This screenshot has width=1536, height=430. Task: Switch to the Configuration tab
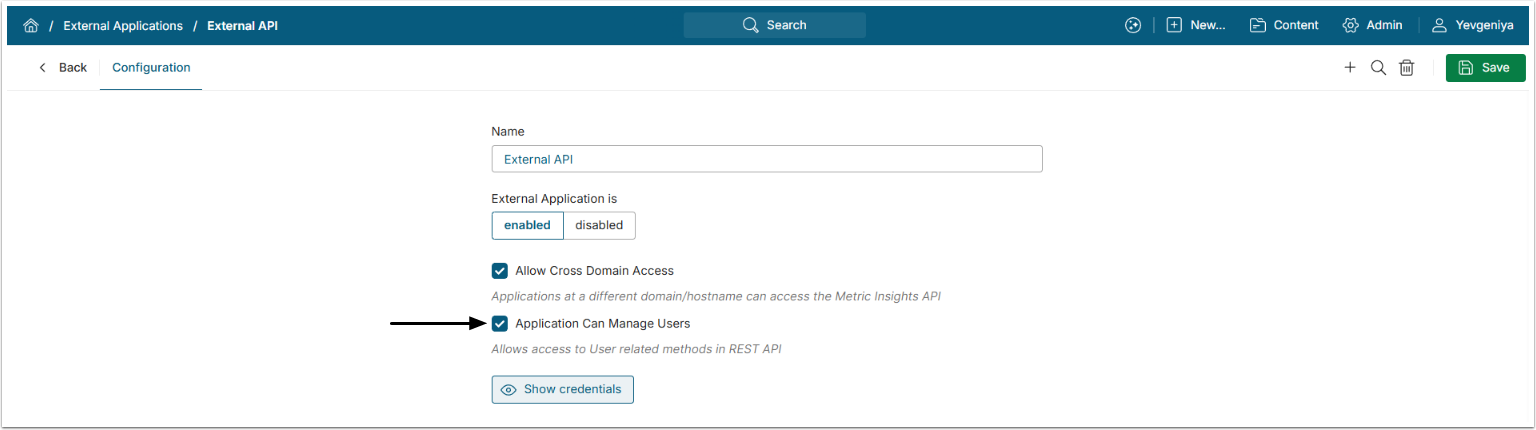pos(151,68)
